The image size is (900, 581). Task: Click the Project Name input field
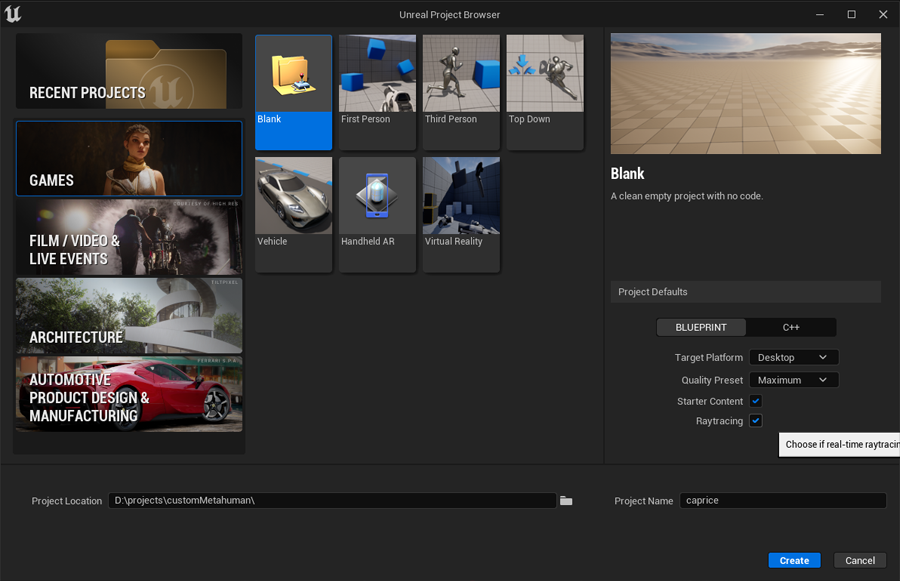click(x=782, y=501)
